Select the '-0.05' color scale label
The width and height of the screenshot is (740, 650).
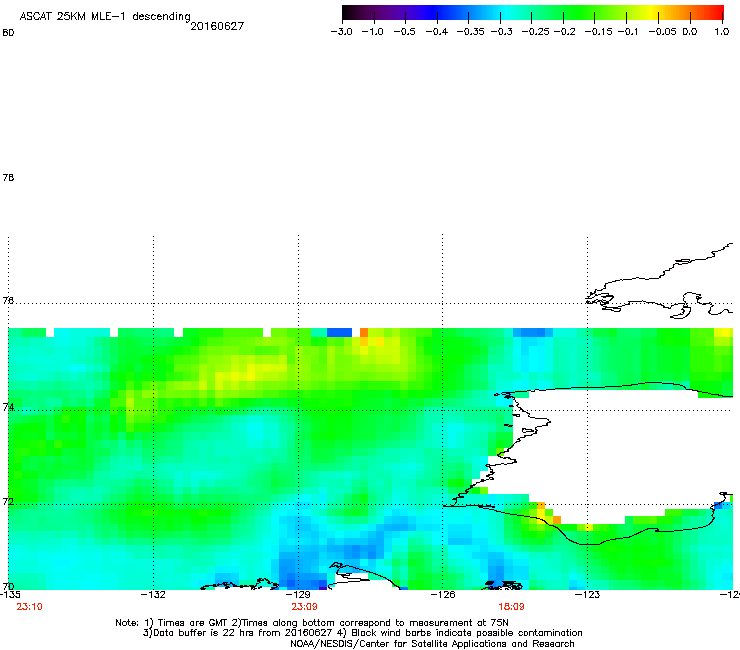pyautogui.click(x=662, y=32)
